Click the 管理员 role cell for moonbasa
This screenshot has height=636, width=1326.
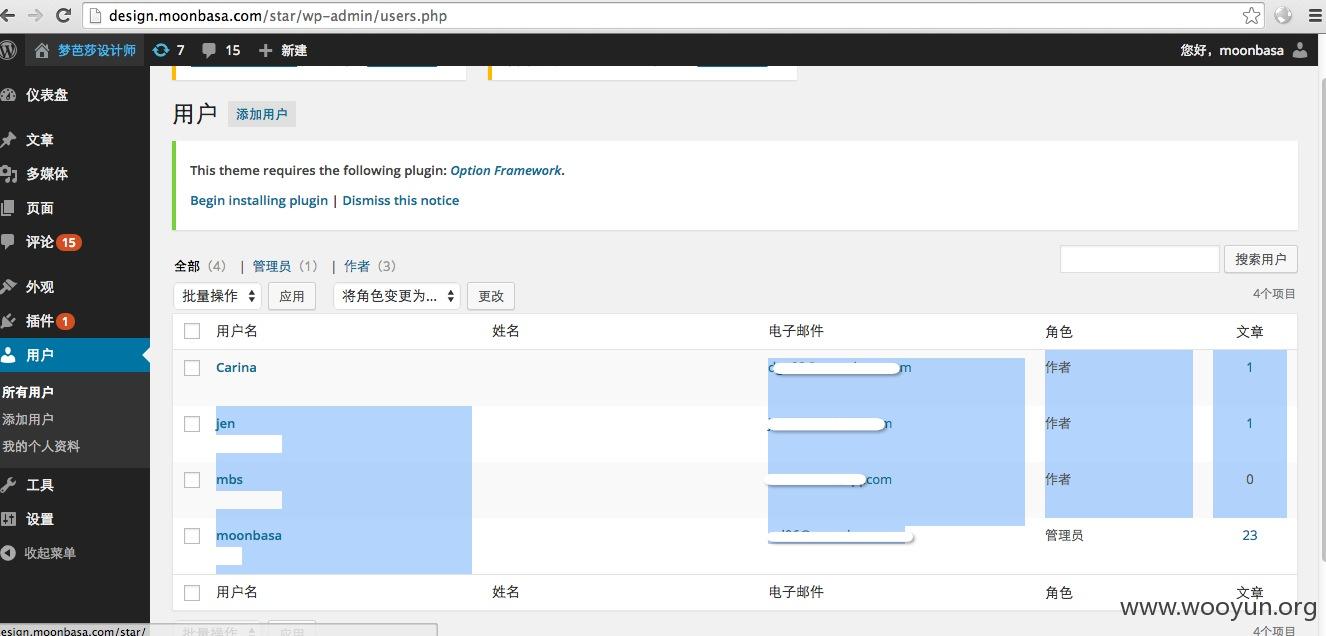click(x=1064, y=535)
